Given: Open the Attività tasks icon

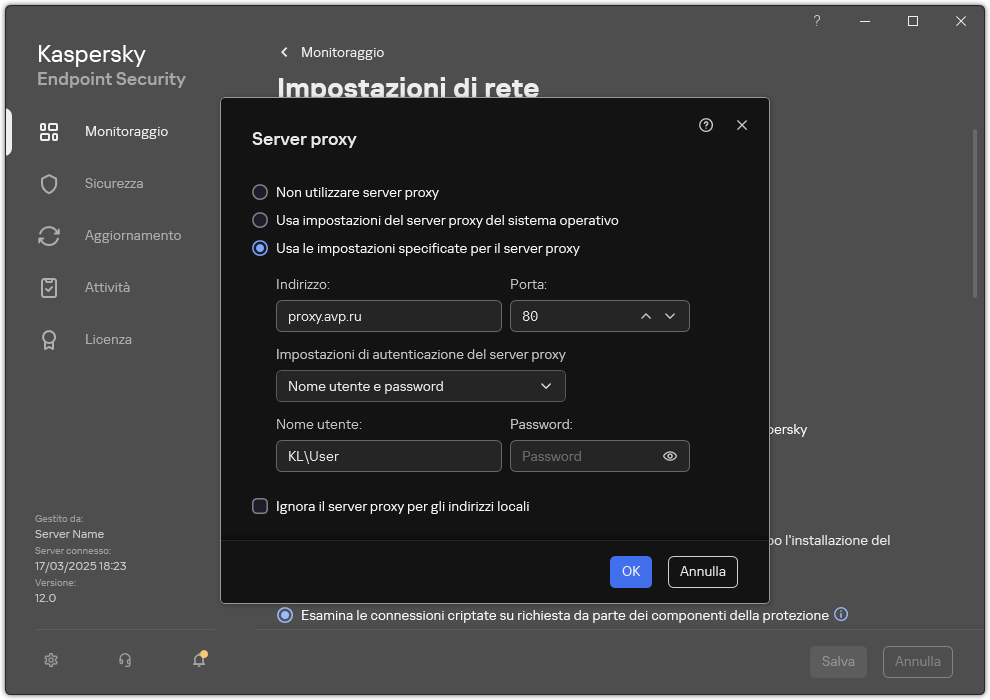Looking at the screenshot, I should point(49,287).
